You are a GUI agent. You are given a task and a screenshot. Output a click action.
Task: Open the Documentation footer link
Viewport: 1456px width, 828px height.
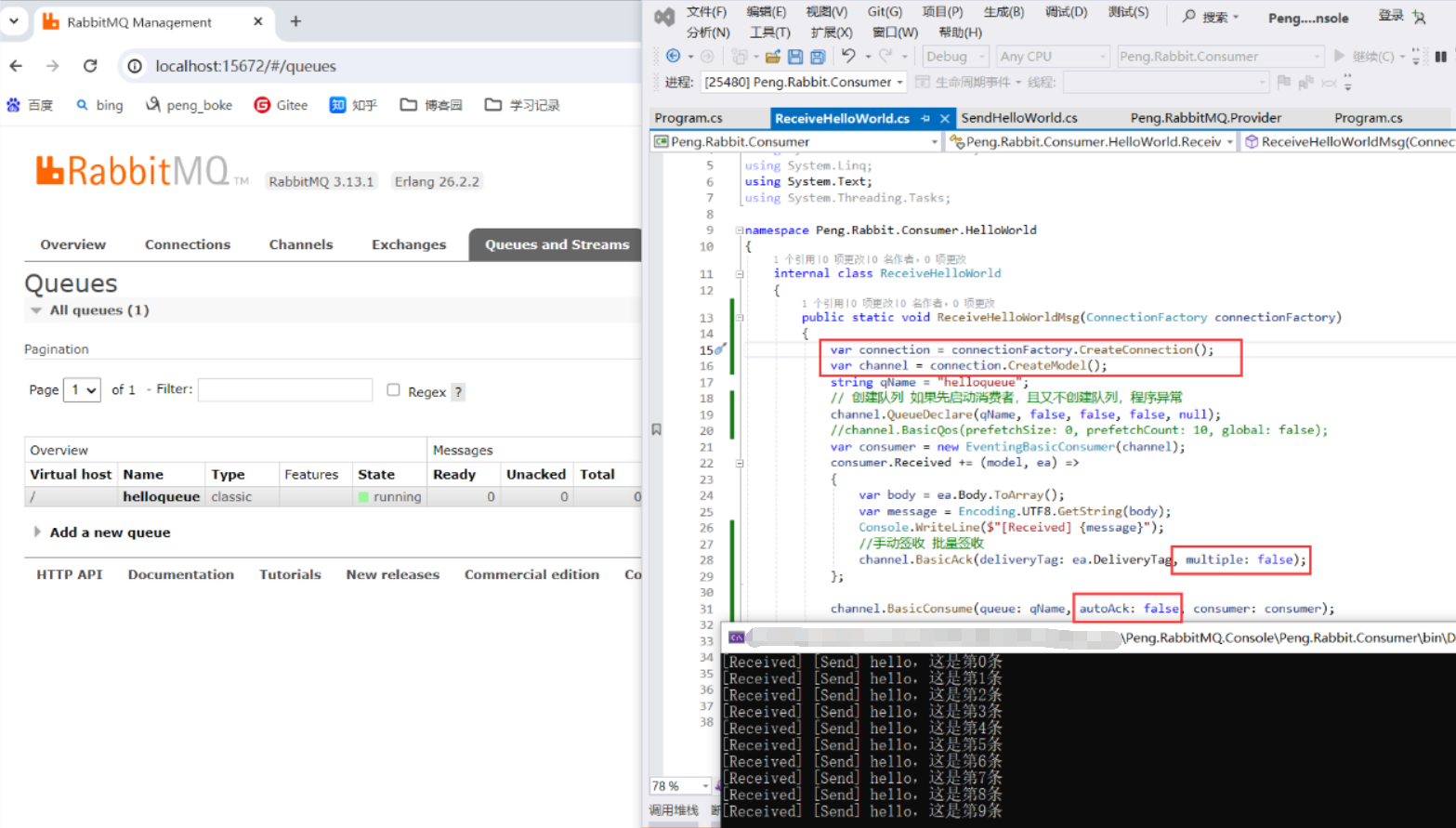click(x=181, y=574)
